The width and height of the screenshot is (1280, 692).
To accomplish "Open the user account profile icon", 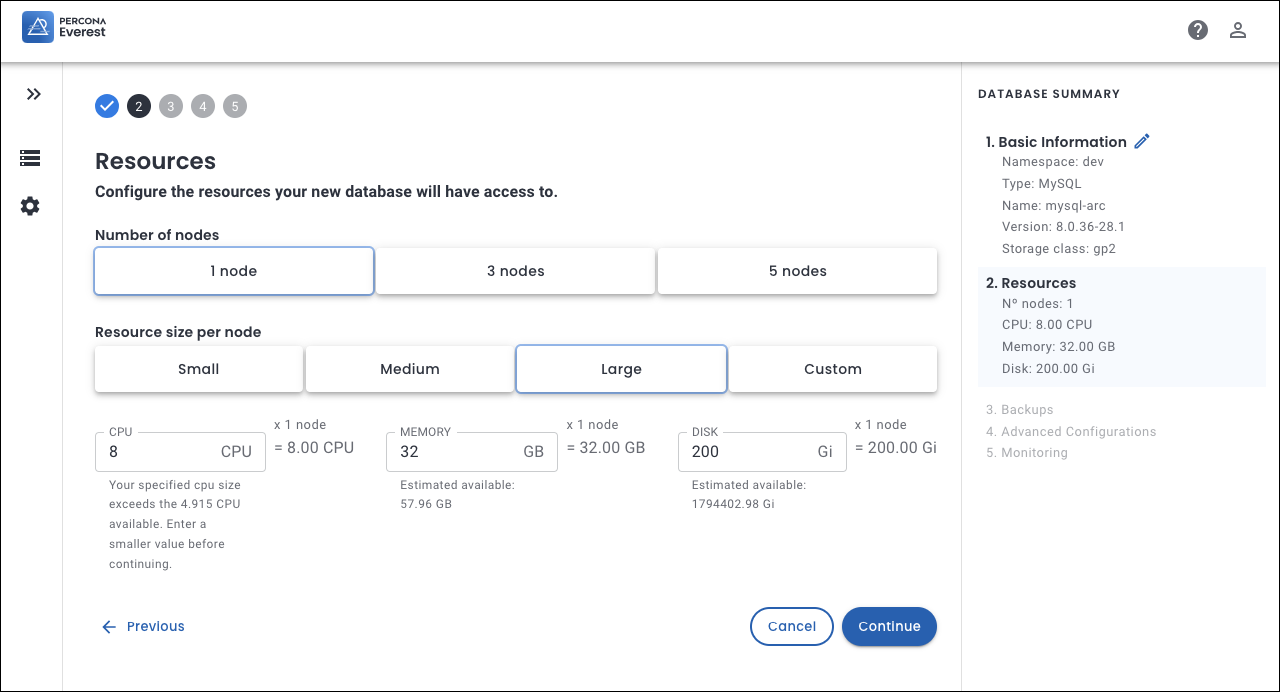I will [x=1238, y=30].
